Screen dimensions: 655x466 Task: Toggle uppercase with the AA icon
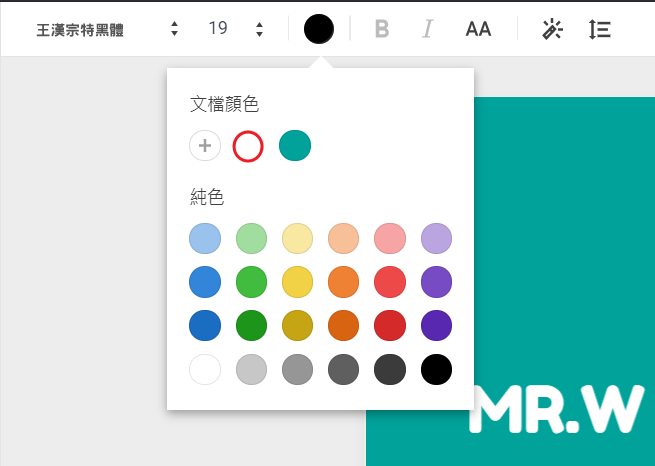[x=478, y=29]
